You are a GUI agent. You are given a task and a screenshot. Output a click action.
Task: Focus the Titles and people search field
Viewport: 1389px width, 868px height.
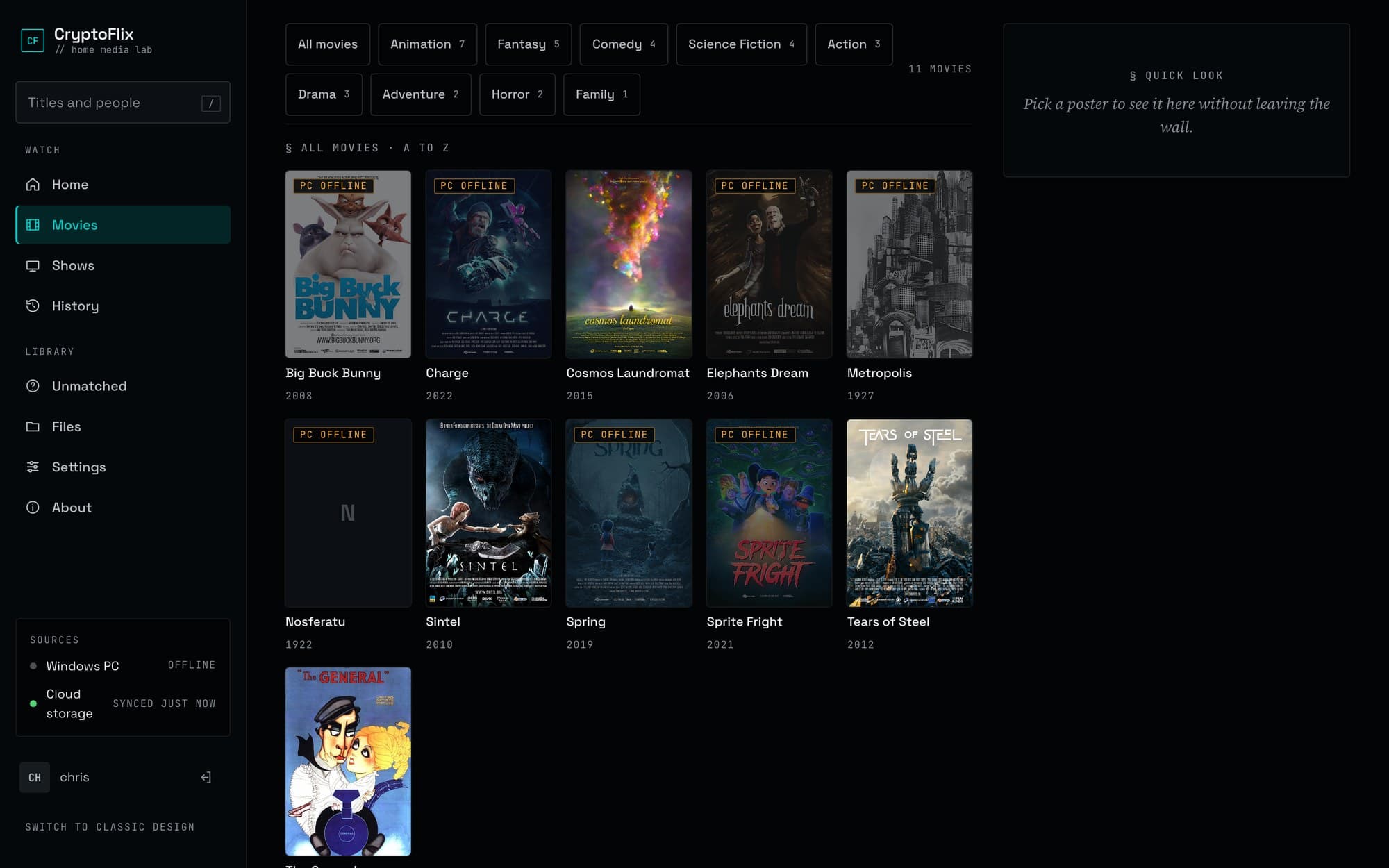(x=123, y=102)
